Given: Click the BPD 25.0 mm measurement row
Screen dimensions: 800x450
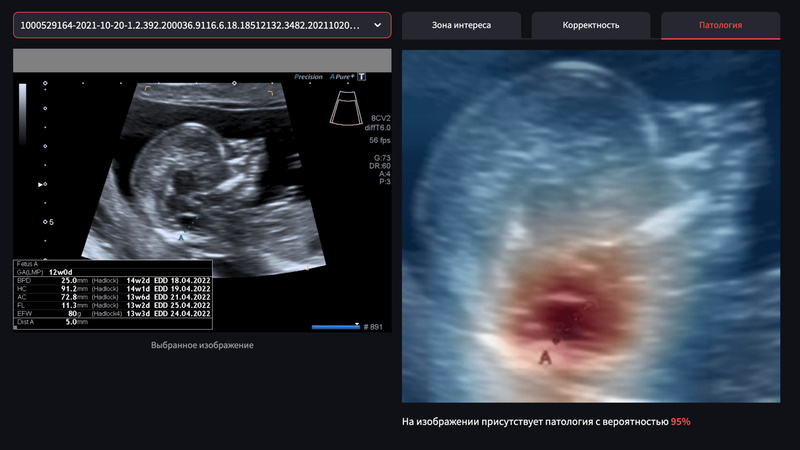Looking at the screenshot, I should pos(113,281).
